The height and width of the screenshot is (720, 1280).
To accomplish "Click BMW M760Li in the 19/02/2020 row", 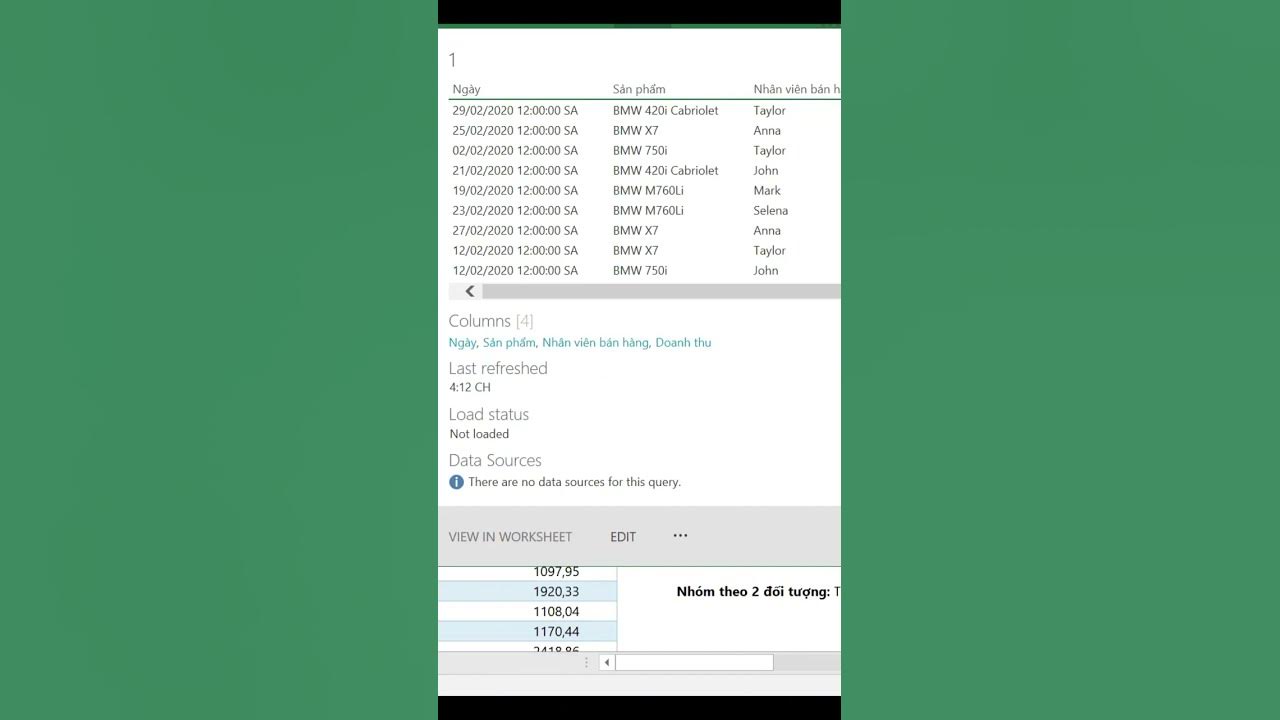I will click(648, 191).
